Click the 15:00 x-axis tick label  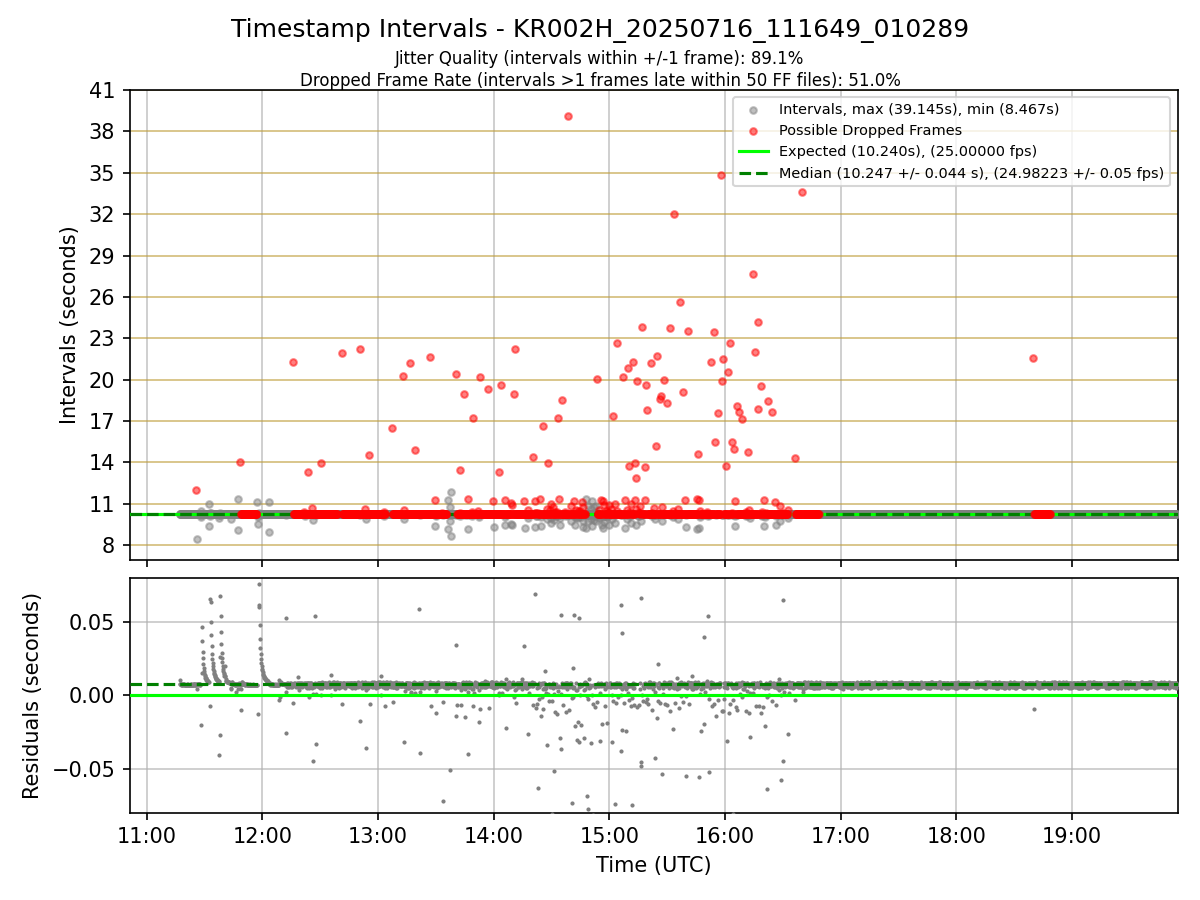[x=609, y=834]
